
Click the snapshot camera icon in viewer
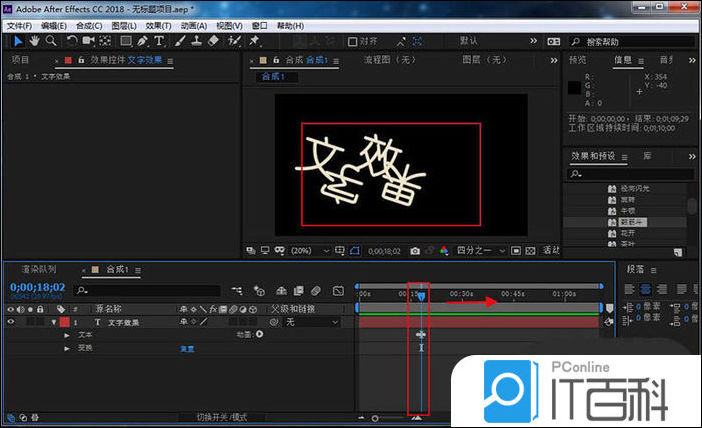pyautogui.click(x=415, y=250)
